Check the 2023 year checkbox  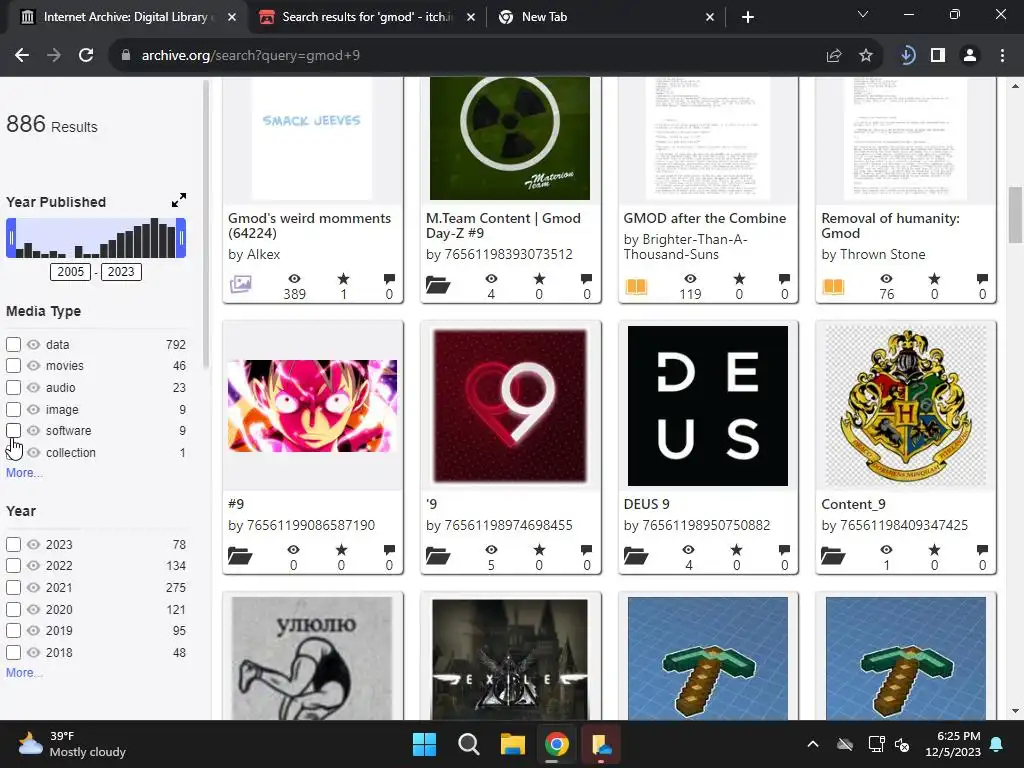pos(13,544)
